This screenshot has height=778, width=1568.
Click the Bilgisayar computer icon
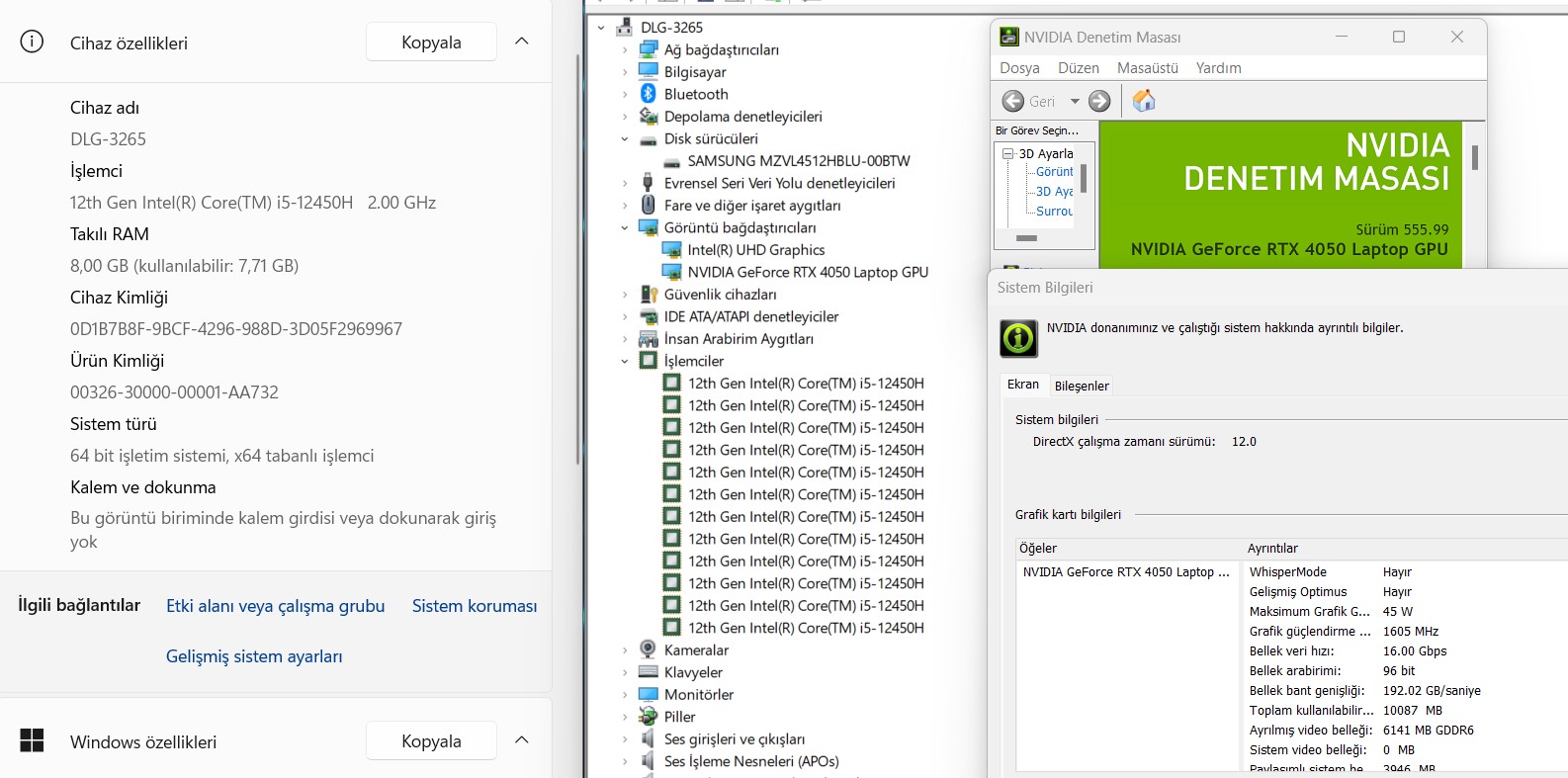click(x=649, y=72)
